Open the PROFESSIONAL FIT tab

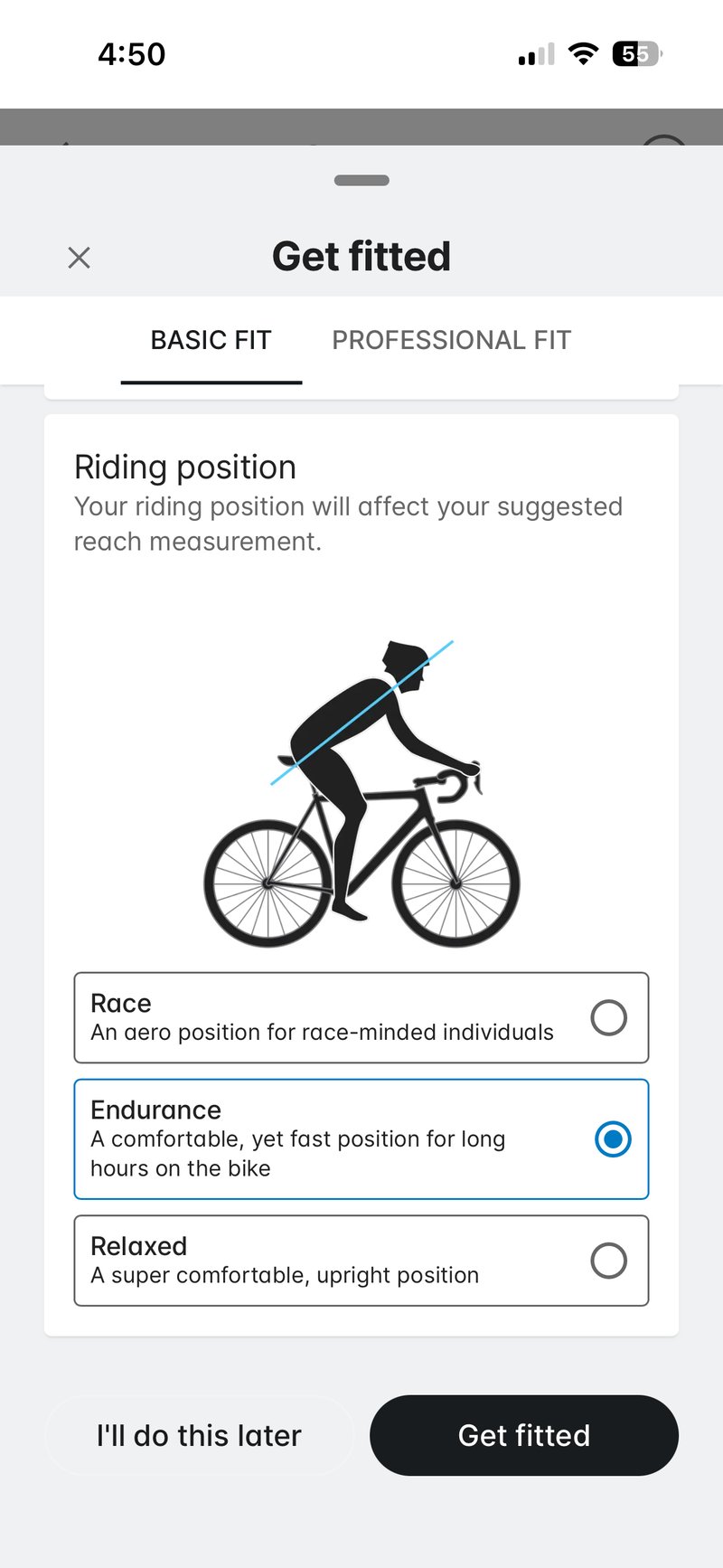[x=451, y=340]
